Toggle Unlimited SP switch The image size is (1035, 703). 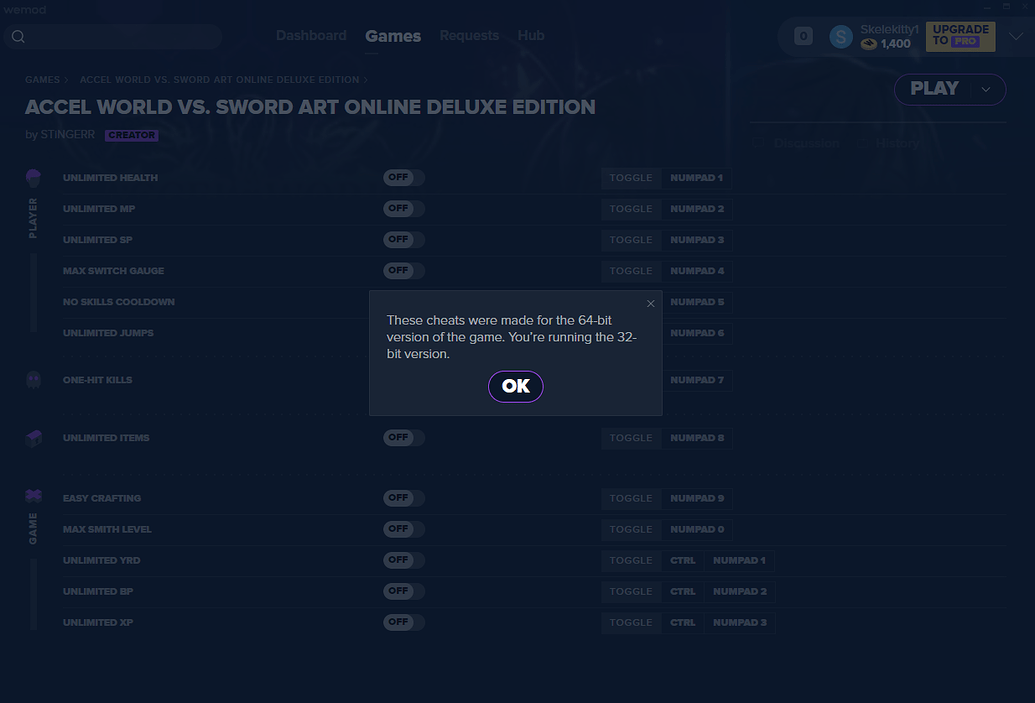click(403, 240)
